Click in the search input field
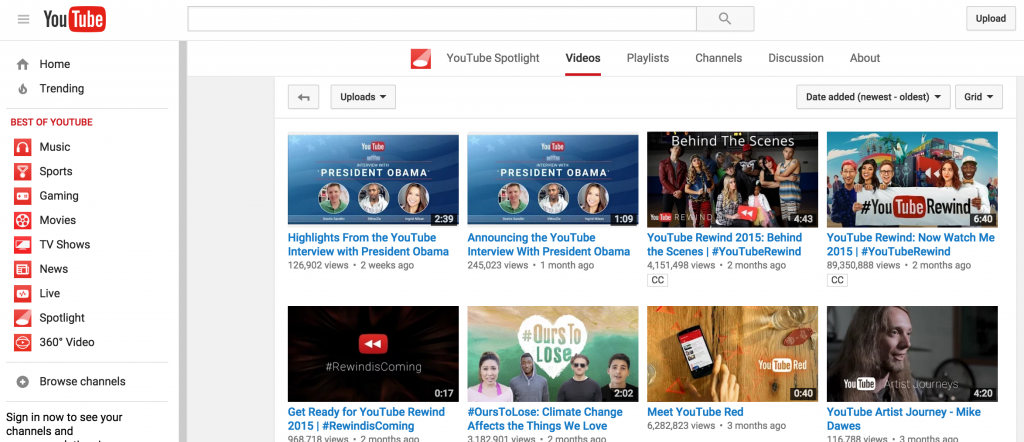Image resolution: width=1024 pixels, height=442 pixels. point(442,19)
